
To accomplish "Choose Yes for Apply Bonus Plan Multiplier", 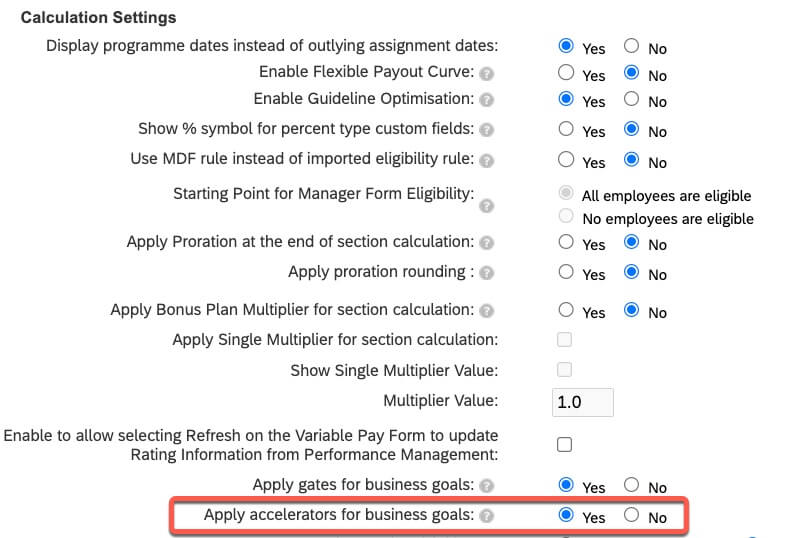I will click(566, 309).
